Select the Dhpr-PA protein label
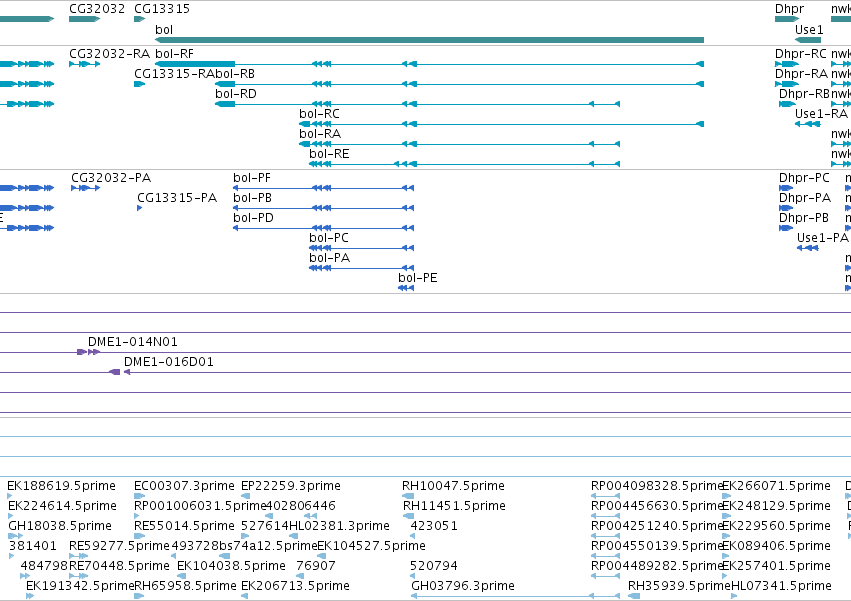The height and width of the screenshot is (601, 851). click(x=805, y=198)
